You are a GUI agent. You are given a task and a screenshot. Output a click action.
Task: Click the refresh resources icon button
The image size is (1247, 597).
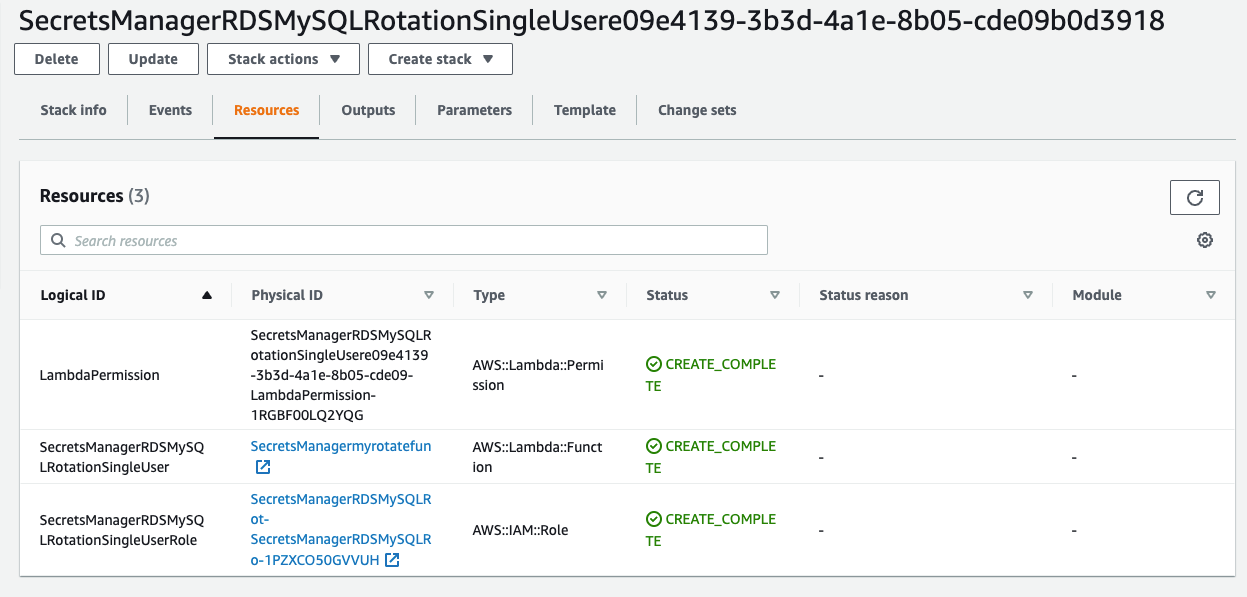[x=1194, y=197]
